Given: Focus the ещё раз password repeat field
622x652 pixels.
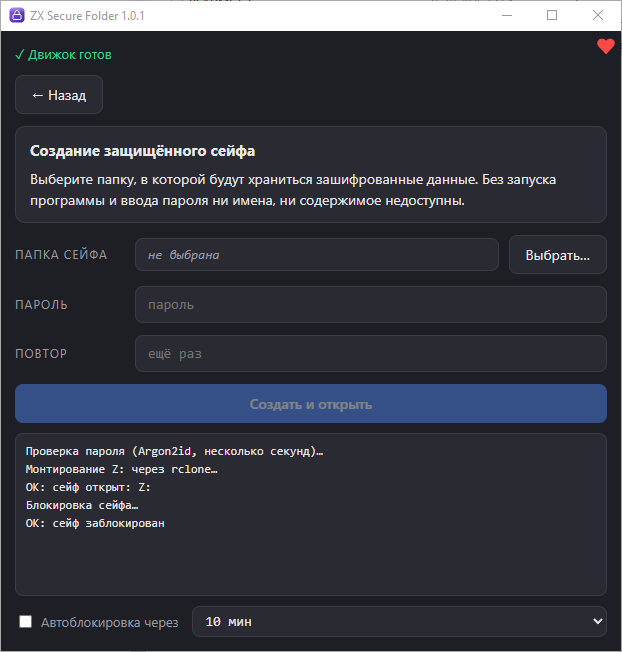Looking at the screenshot, I should tap(371, 354).
